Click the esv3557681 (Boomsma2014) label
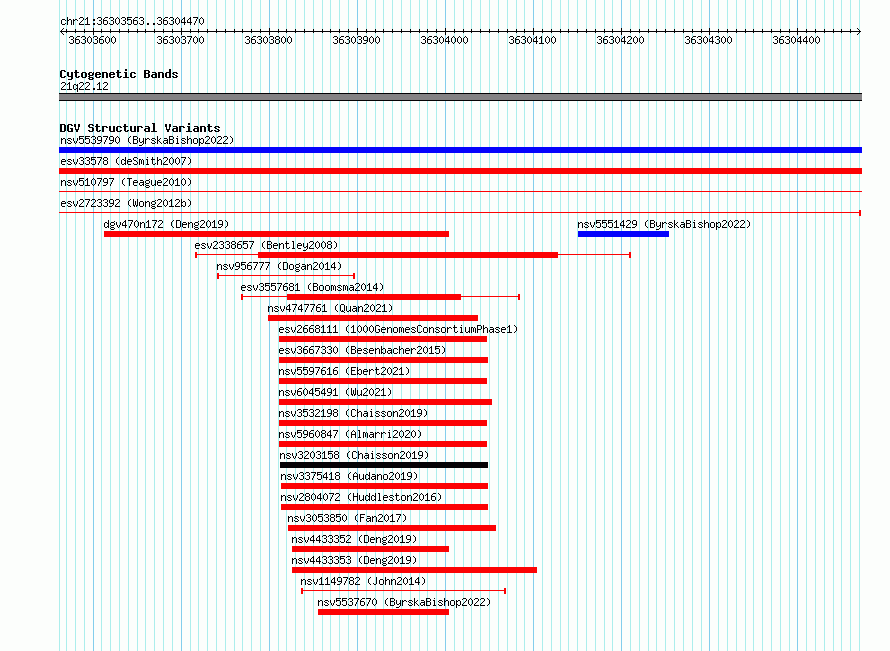The height and width of the screenshot is (651, 890). (312, 287)
